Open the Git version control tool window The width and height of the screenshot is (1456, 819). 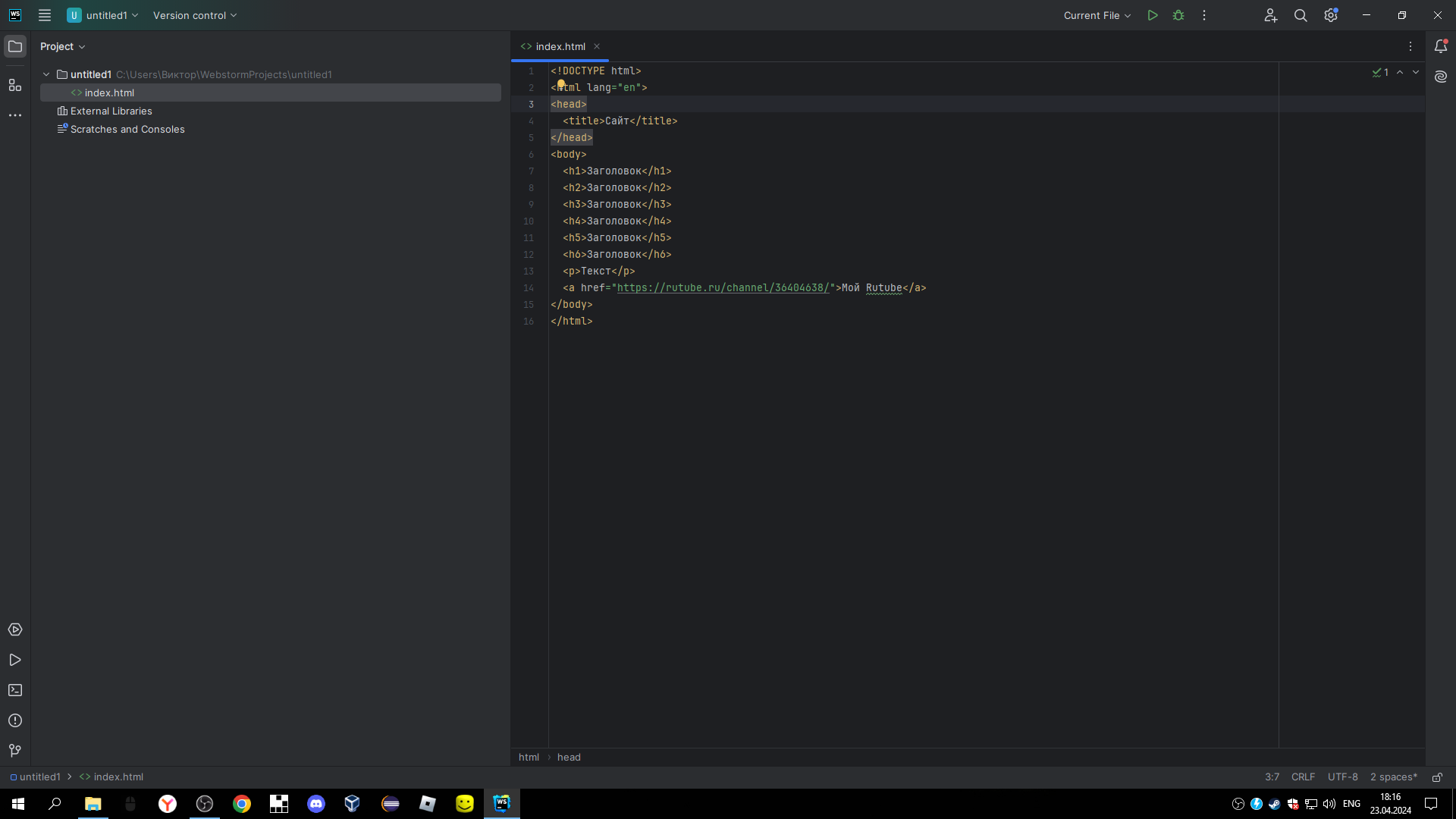[x=15, y=751]
